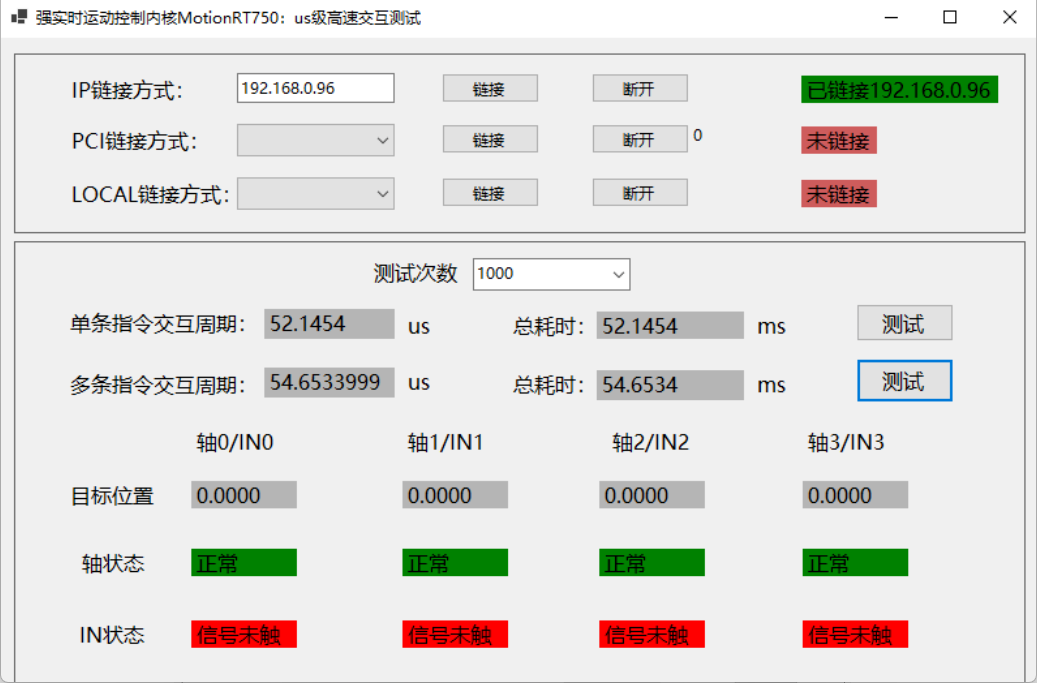Click the IN状态 row label
This screenshot has width=1037, height=683.
click(112, 635)
